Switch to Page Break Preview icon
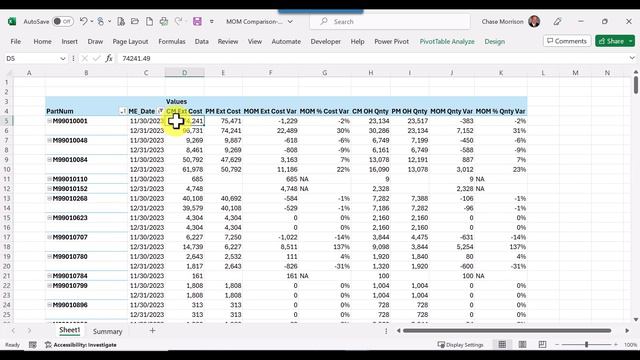 point(542,345)
